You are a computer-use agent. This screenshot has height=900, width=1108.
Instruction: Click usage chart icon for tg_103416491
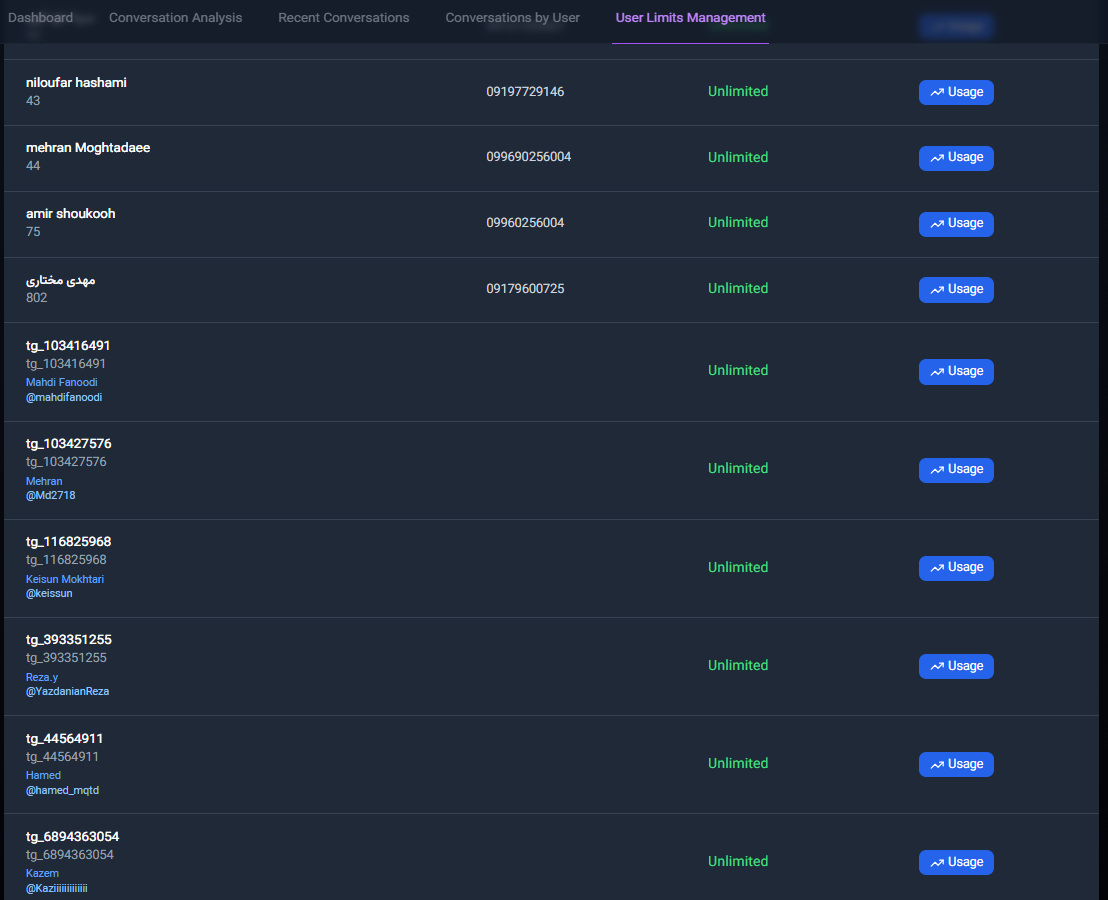coord(937,372)
